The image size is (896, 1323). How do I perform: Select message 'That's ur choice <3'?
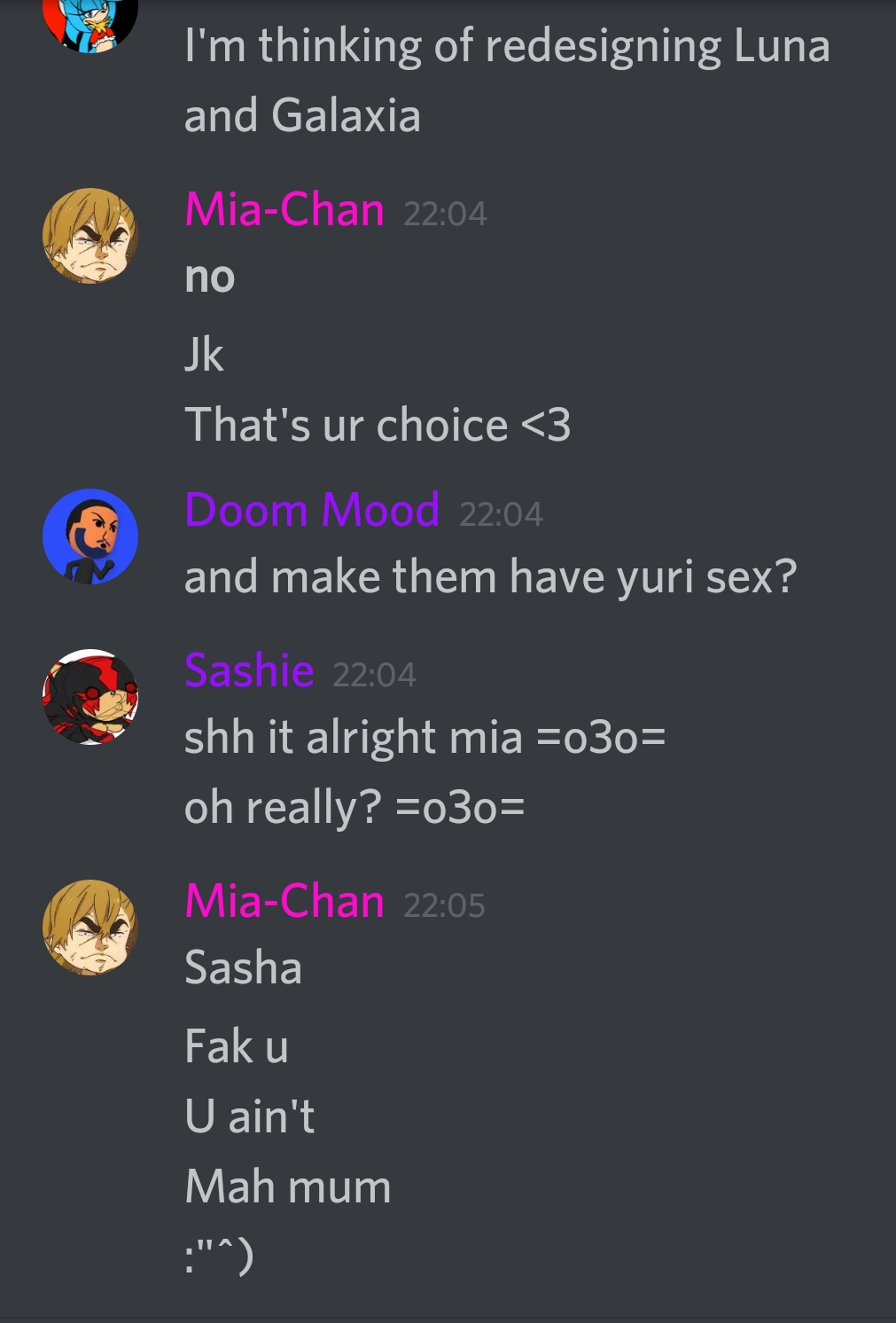(378, 425)
